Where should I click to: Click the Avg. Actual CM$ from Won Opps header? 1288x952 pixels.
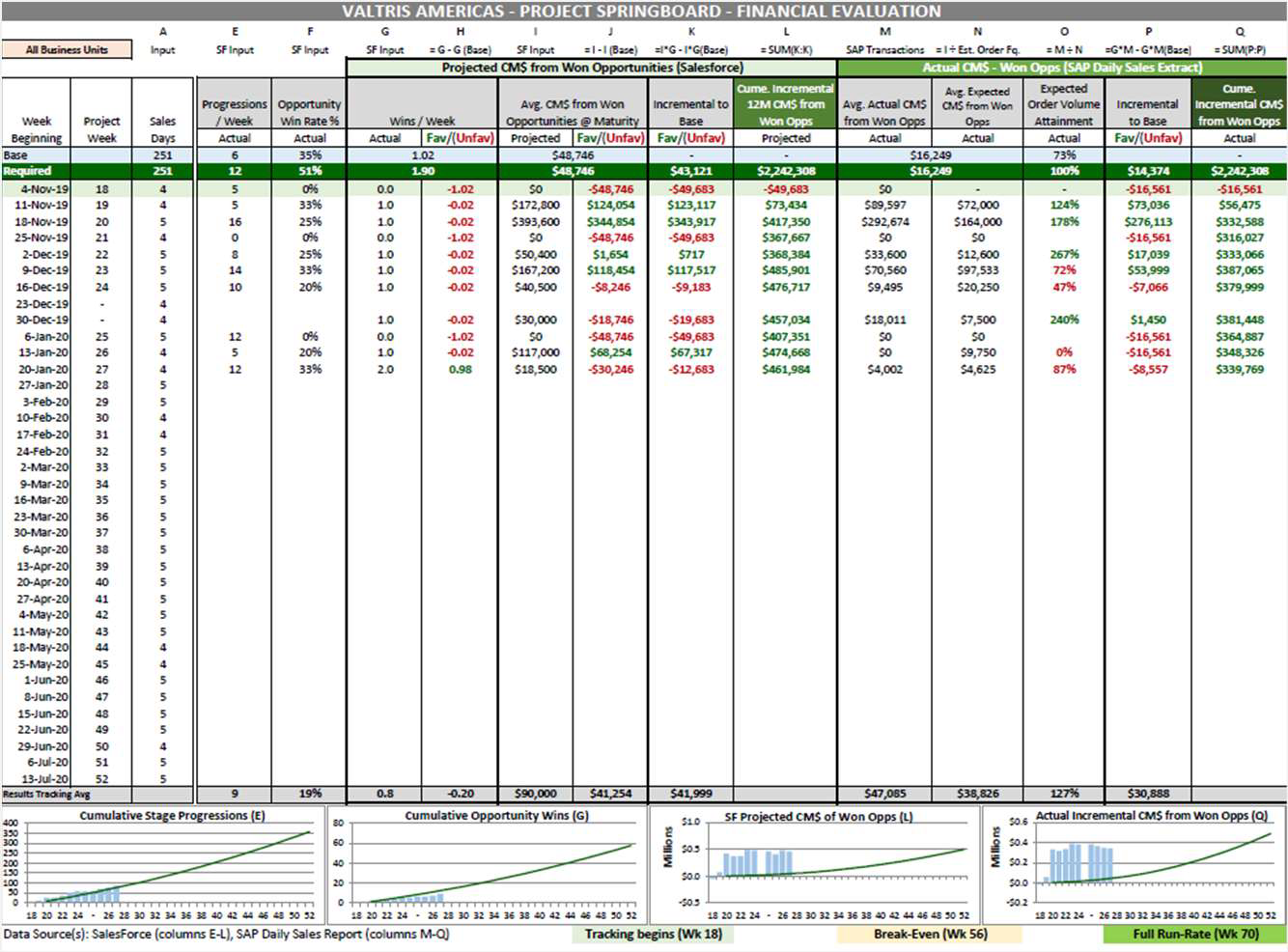pos(884,112)
